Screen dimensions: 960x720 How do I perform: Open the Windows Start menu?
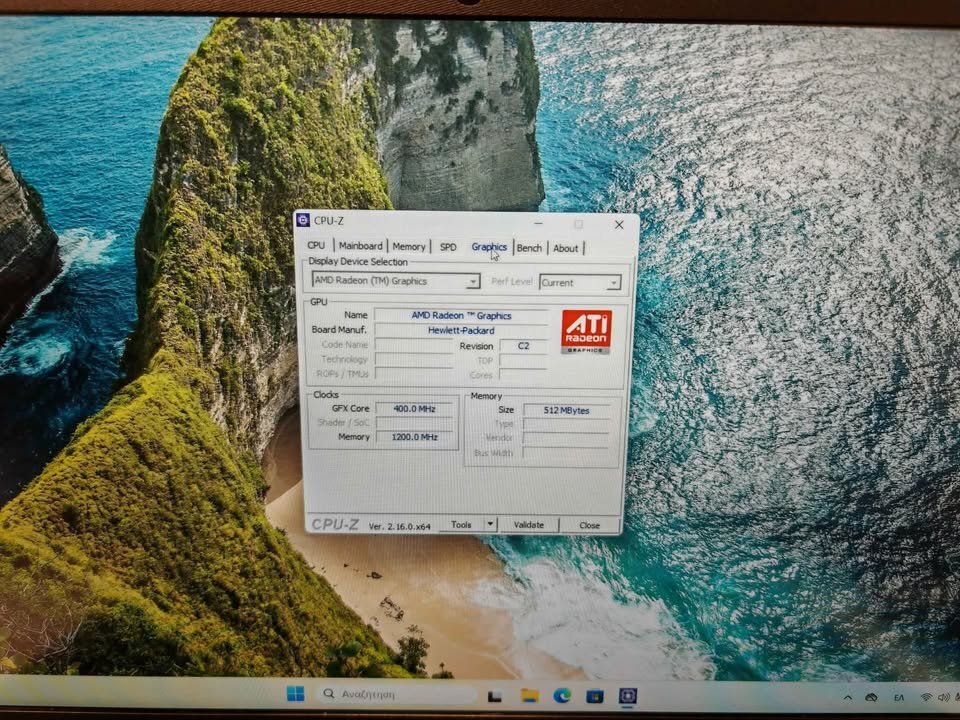(296, 694)
